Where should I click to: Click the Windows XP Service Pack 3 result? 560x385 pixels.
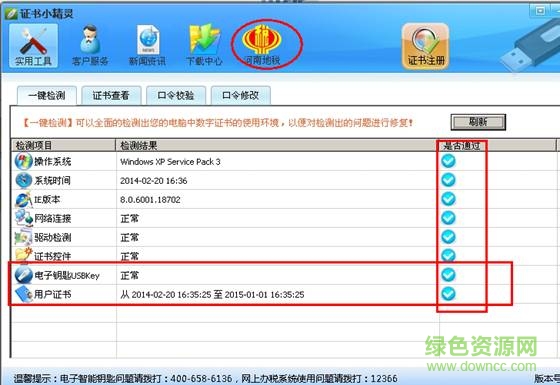coord(170,162)
